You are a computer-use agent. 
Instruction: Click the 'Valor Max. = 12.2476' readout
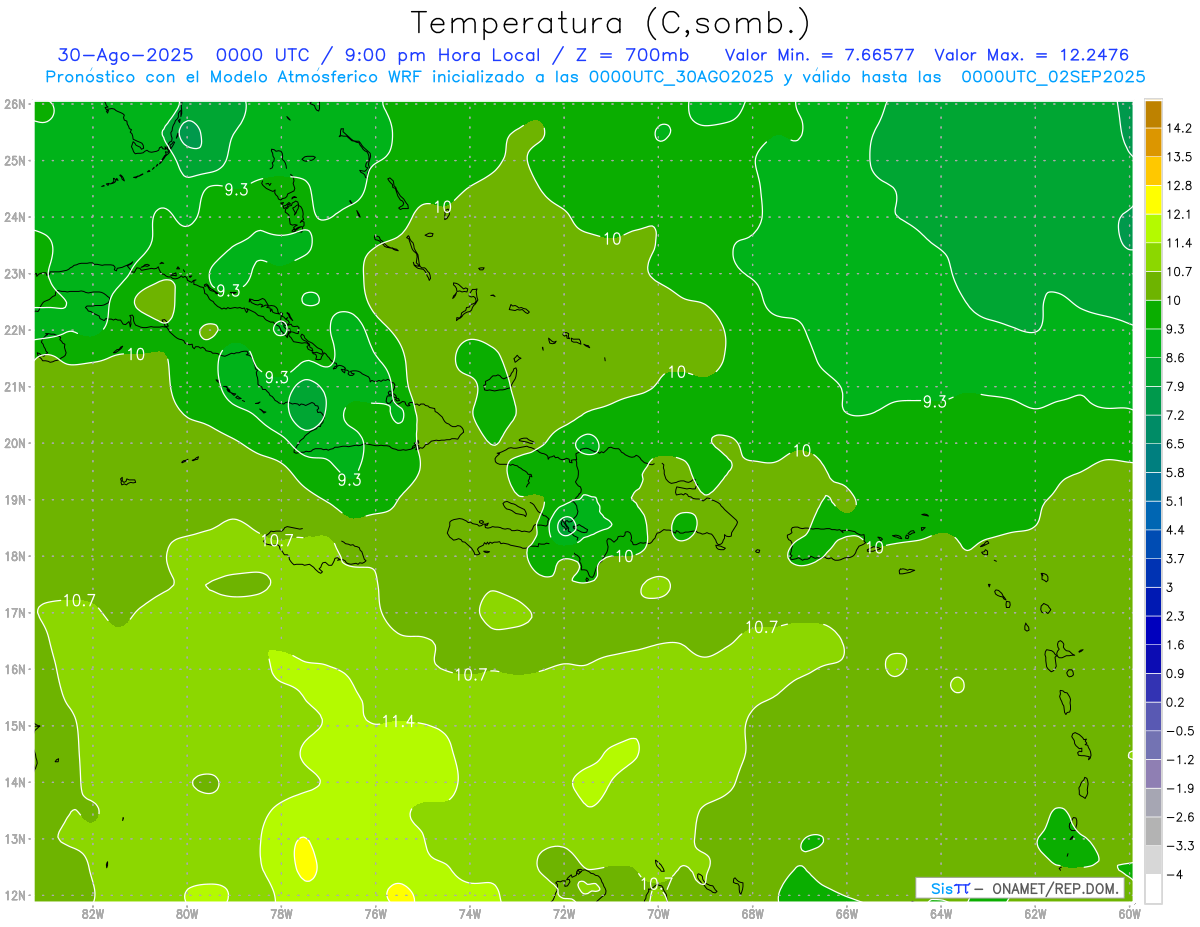pyautogui.click(x=1031, y=55)
